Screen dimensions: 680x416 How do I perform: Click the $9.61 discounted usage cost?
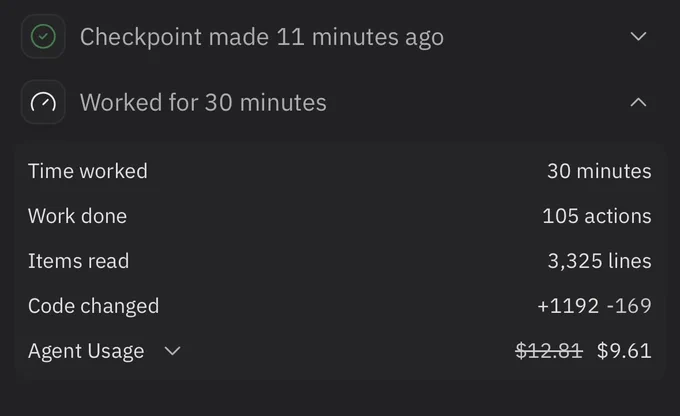tap(624, 351)
